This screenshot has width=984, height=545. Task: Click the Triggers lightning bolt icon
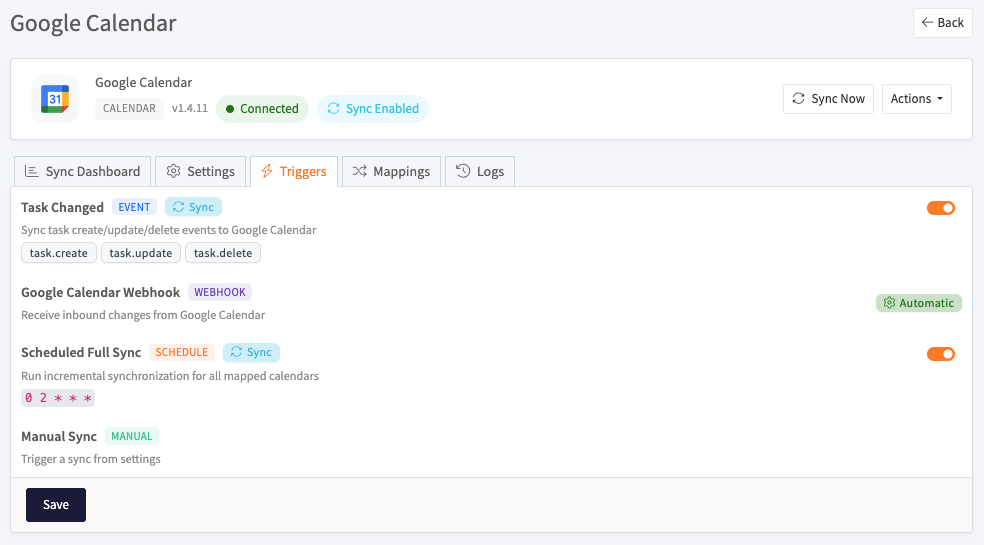(267, 171)
